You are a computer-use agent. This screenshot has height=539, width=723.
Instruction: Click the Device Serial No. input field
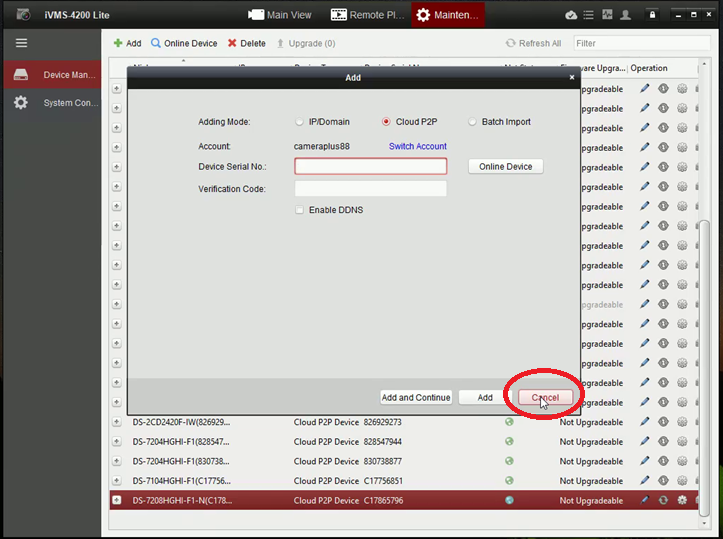370,167
